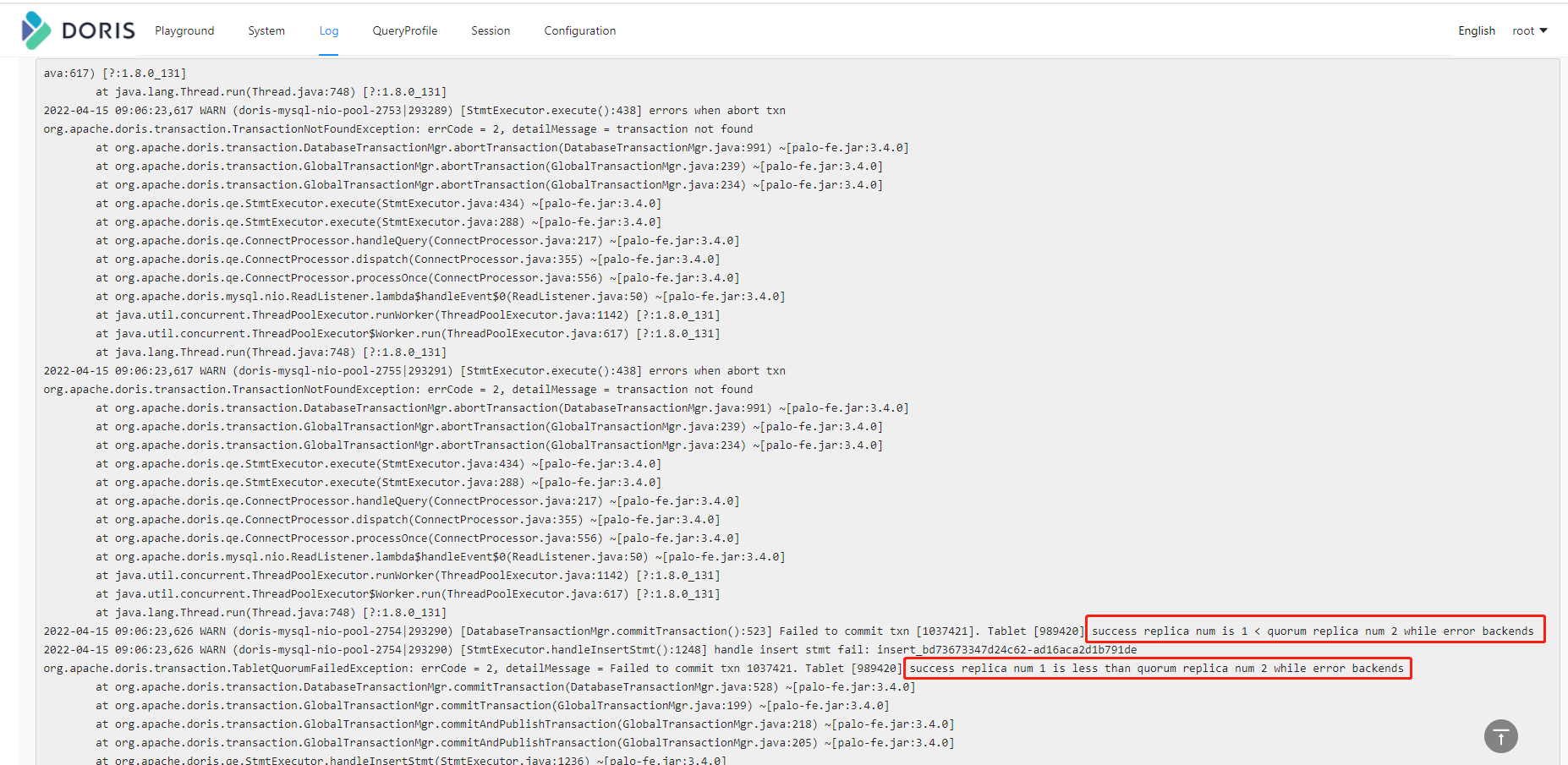Select the Log tab
The height and width of the screenshot is (765, 1568).
click(x=329, y=30)
